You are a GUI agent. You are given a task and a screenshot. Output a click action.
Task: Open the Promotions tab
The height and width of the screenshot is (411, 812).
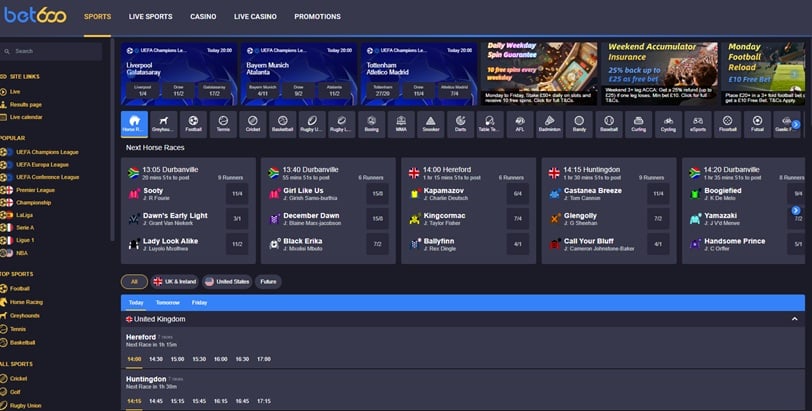(x=317, y=17)
